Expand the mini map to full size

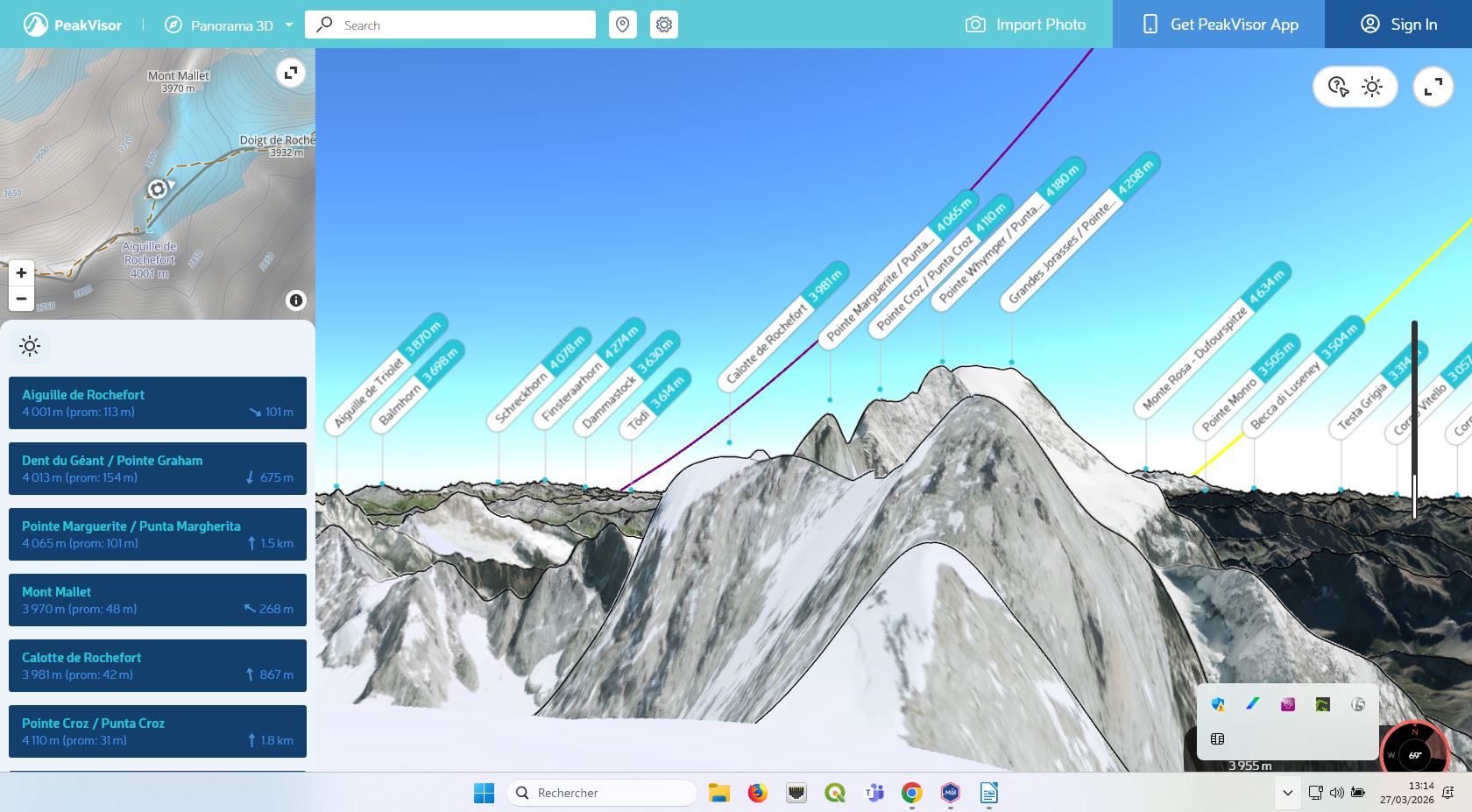tap(291, 73)
